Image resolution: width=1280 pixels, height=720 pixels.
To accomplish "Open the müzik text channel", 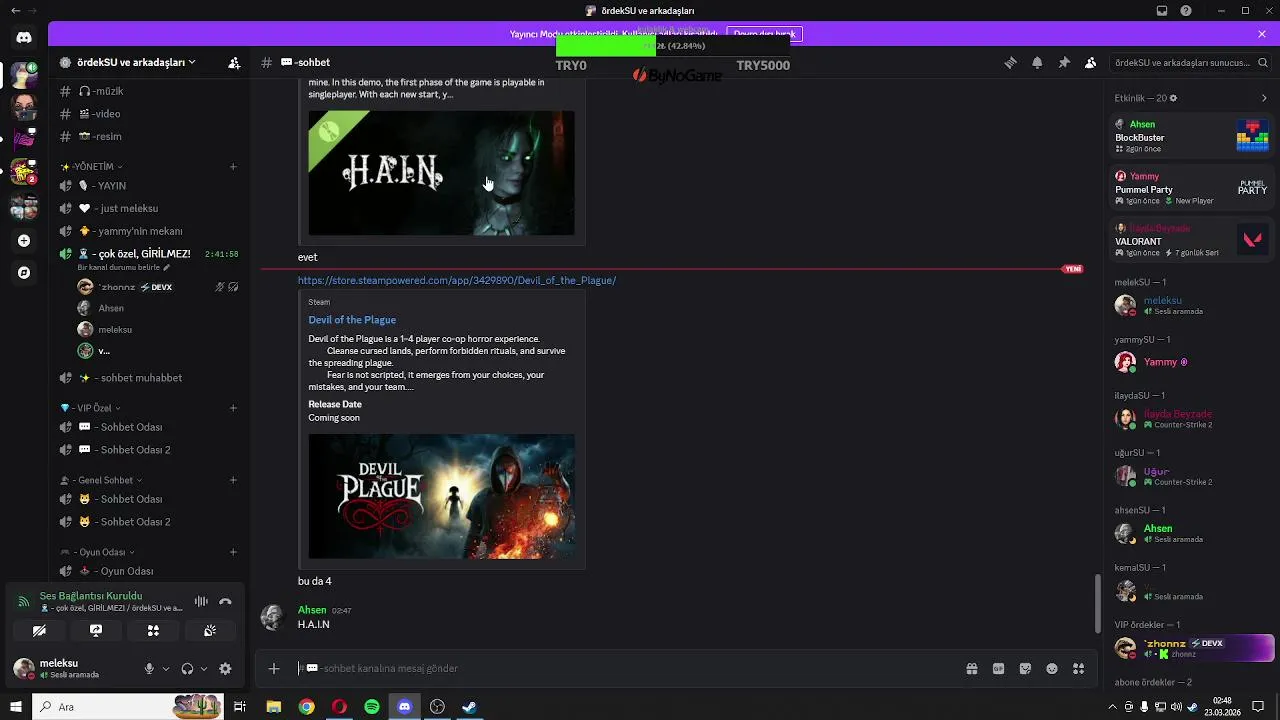I will point(150,91).
